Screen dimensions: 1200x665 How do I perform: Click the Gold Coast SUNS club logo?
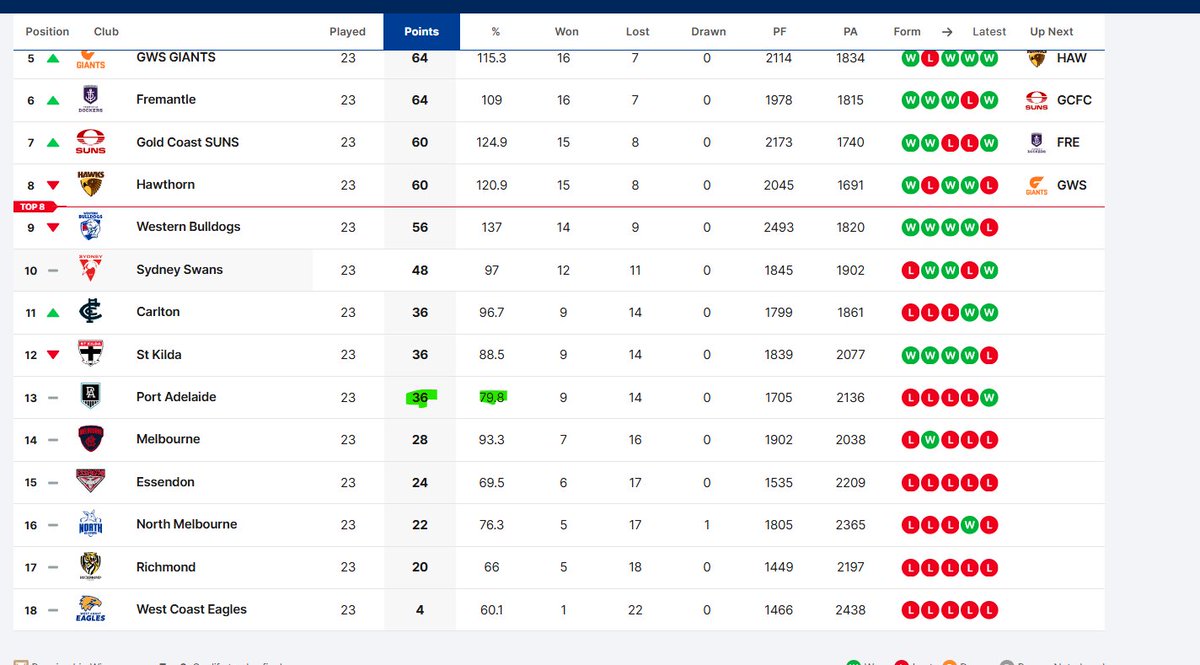coord(91,142)
